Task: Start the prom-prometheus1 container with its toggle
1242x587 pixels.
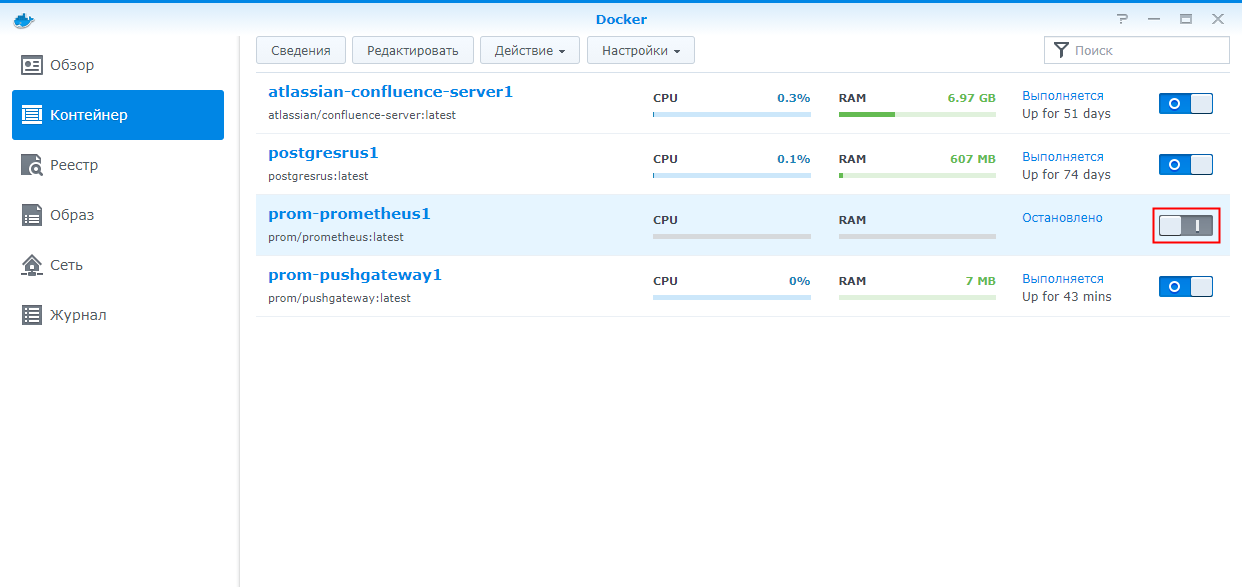Action: (1185, 226)
